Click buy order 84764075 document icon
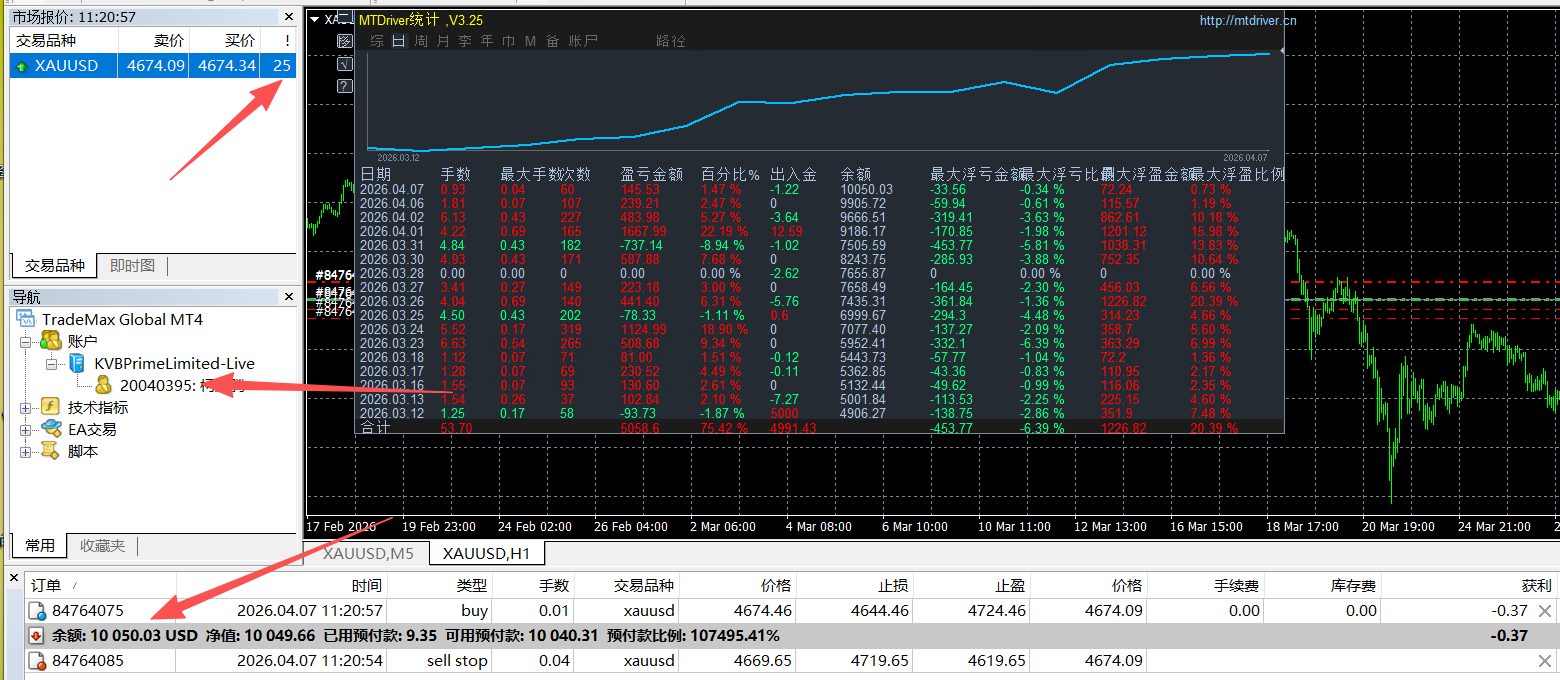1560x680 pixels. click(37, 611)
